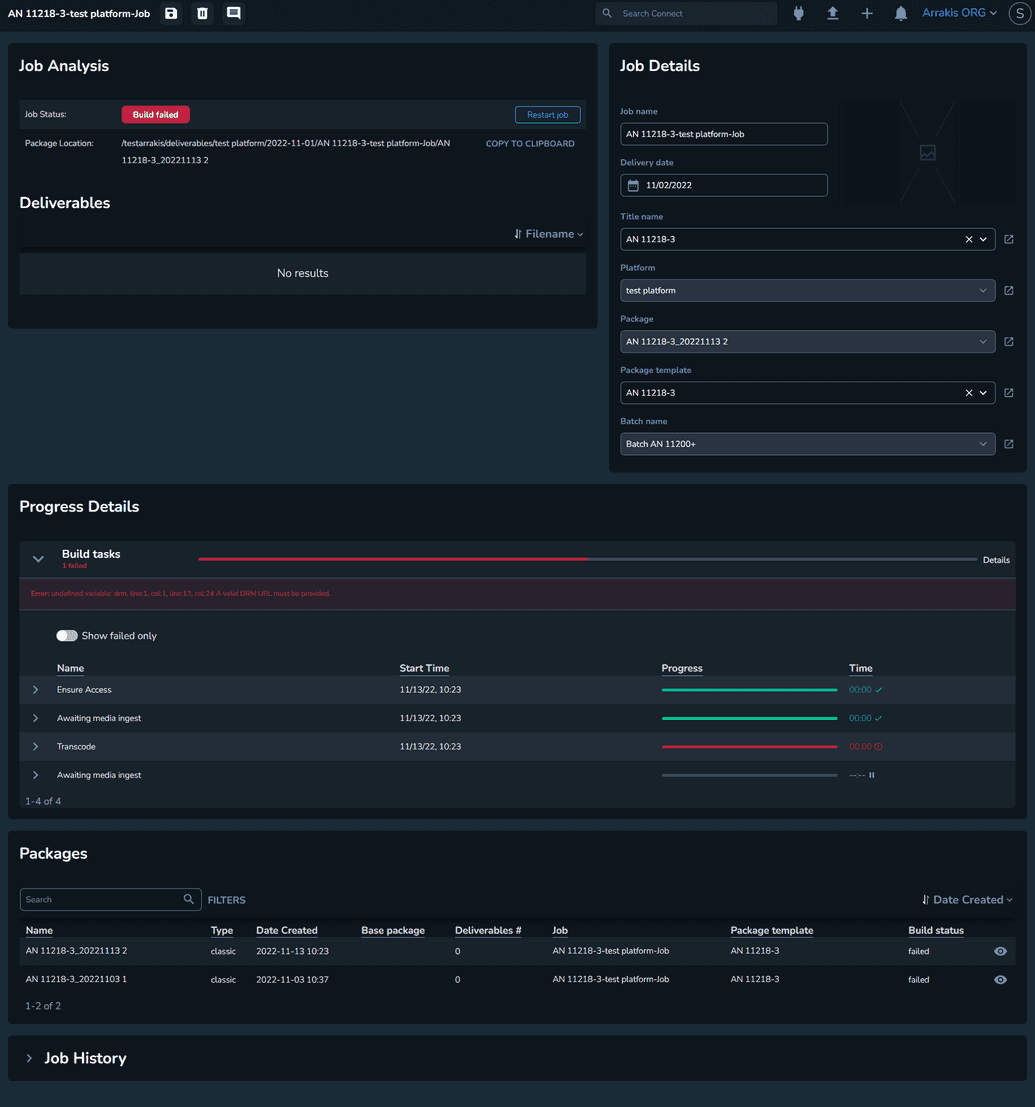Screen dimensions: 1035x1107
Task: Open the notifications bell
Action: [901, 13]
